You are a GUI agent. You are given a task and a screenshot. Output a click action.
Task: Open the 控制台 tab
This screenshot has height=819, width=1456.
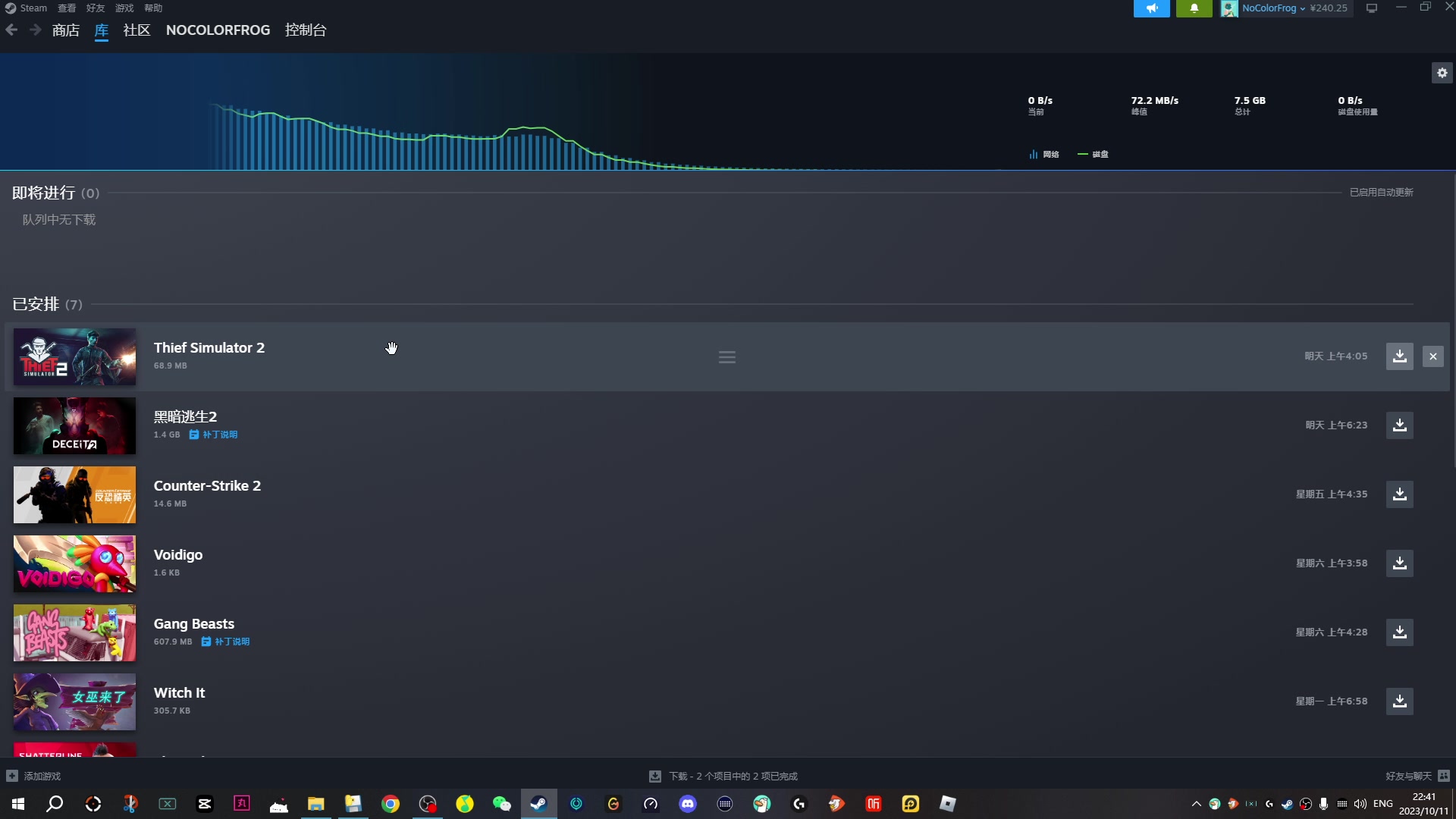tap(306, 30)
